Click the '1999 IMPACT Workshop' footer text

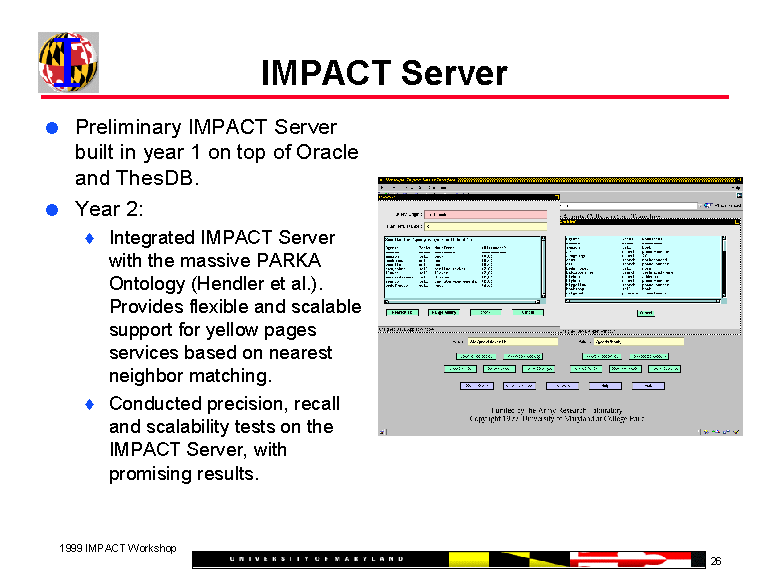click(x=117, y=548)
